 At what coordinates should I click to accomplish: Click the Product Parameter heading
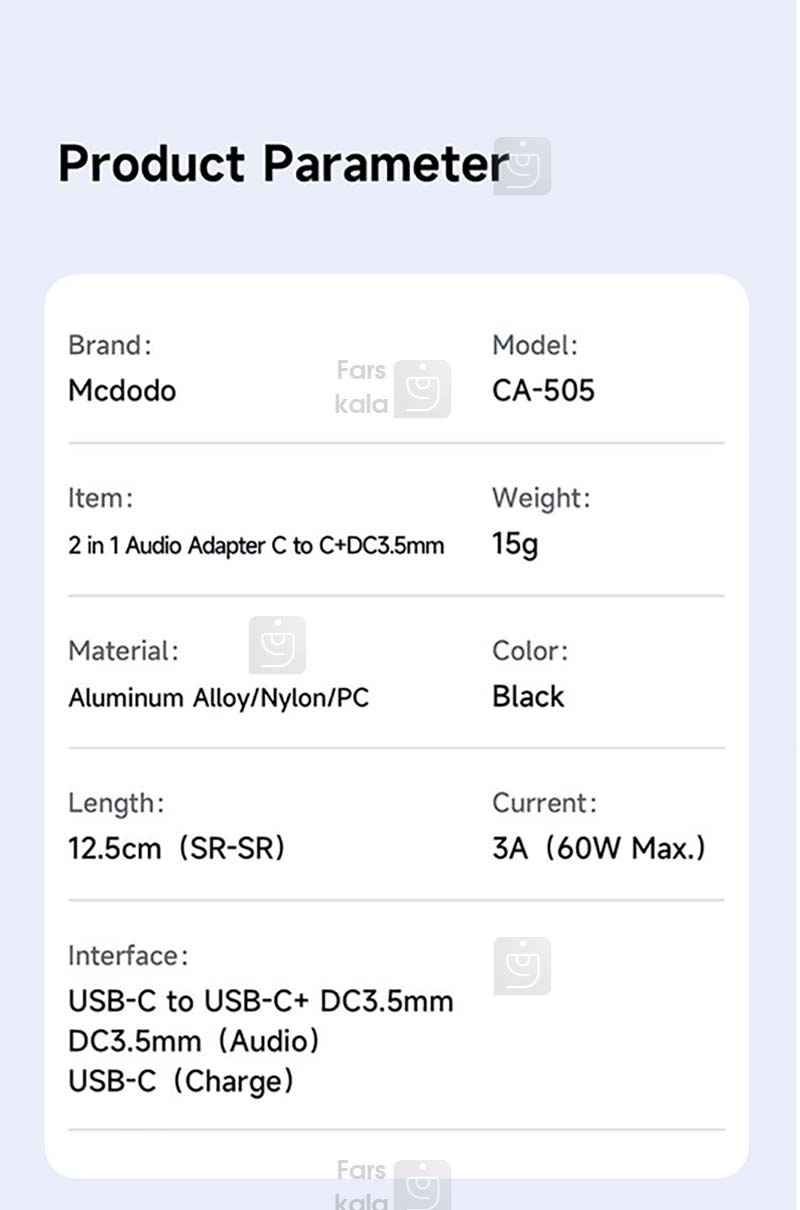pyautogui.click(x=284, y=164)
